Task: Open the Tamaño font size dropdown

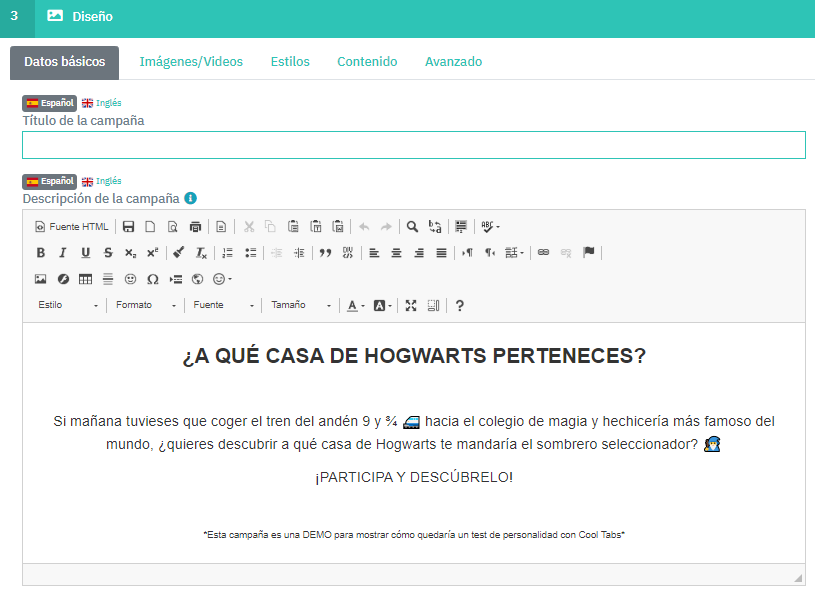Action: tap(300, 306)
